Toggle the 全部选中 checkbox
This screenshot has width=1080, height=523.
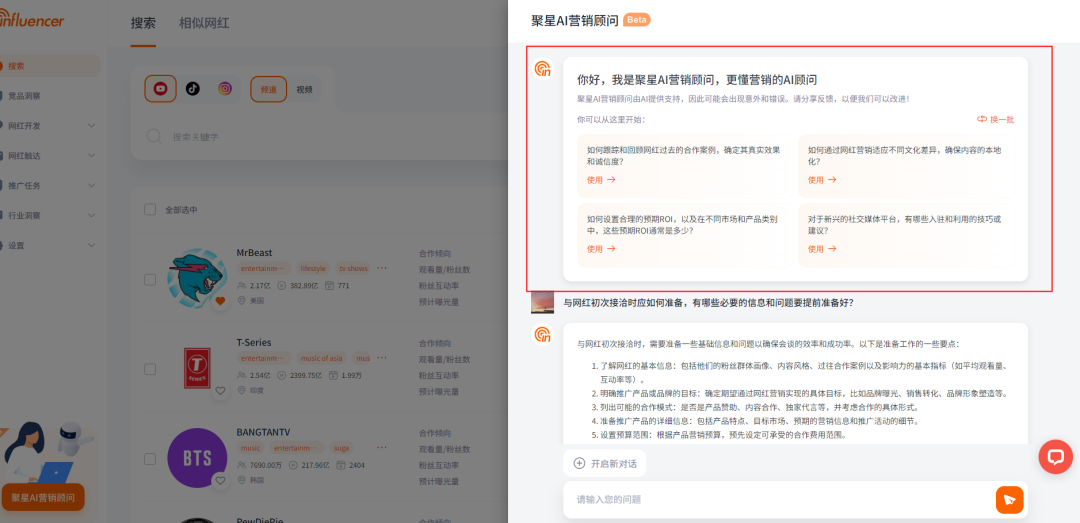[x=149, y=209]
